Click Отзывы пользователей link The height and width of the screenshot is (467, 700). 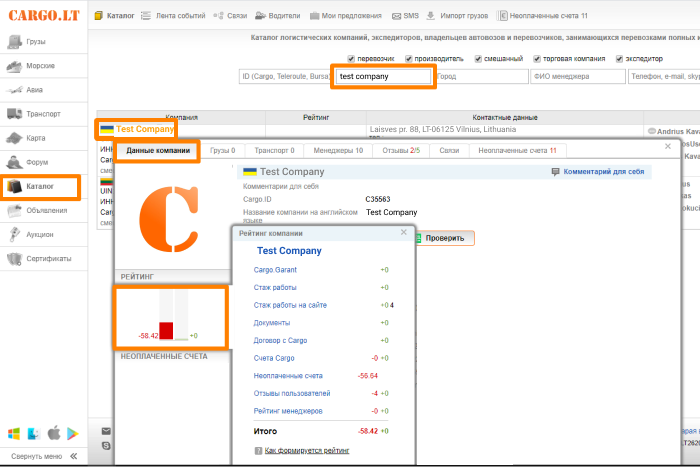tap(292, 393)
